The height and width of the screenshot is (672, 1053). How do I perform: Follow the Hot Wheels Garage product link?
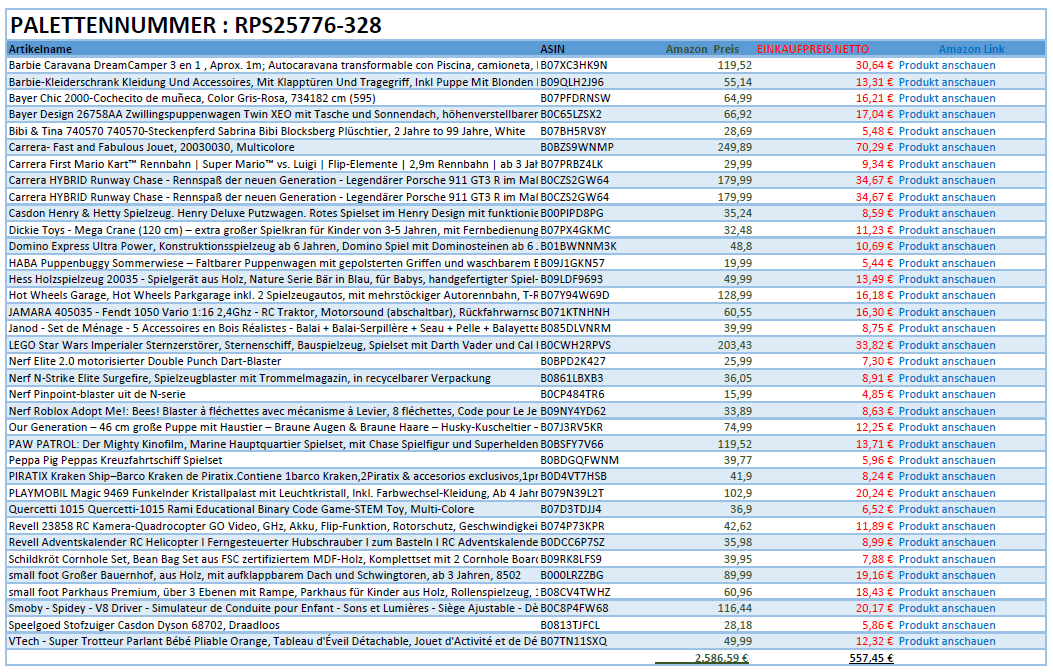pos(946,296)
